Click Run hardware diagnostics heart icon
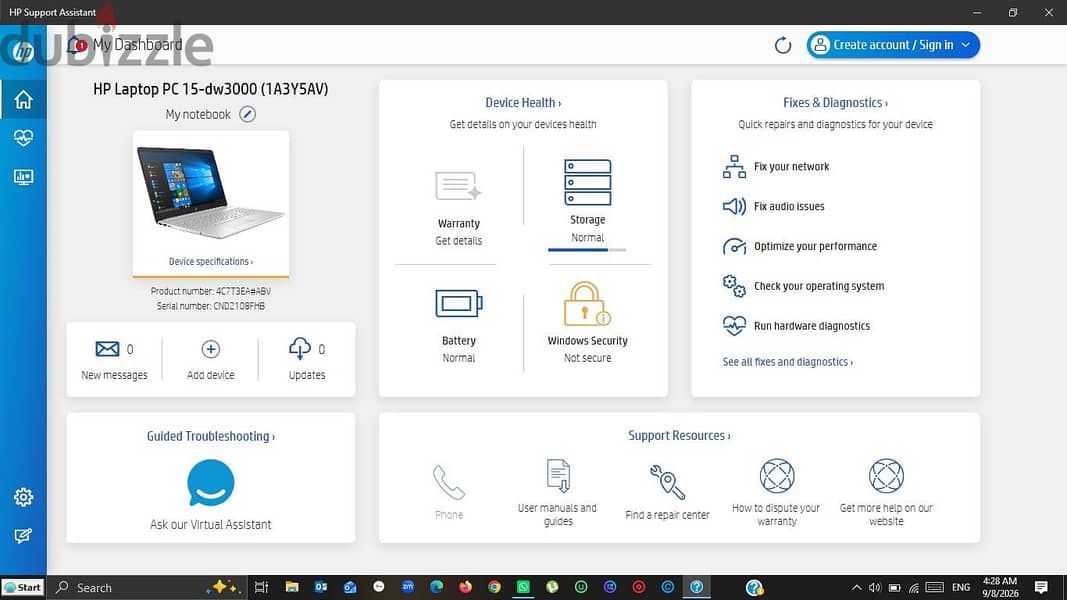This screenshot has height=600, width=1067. pos(734,326)
